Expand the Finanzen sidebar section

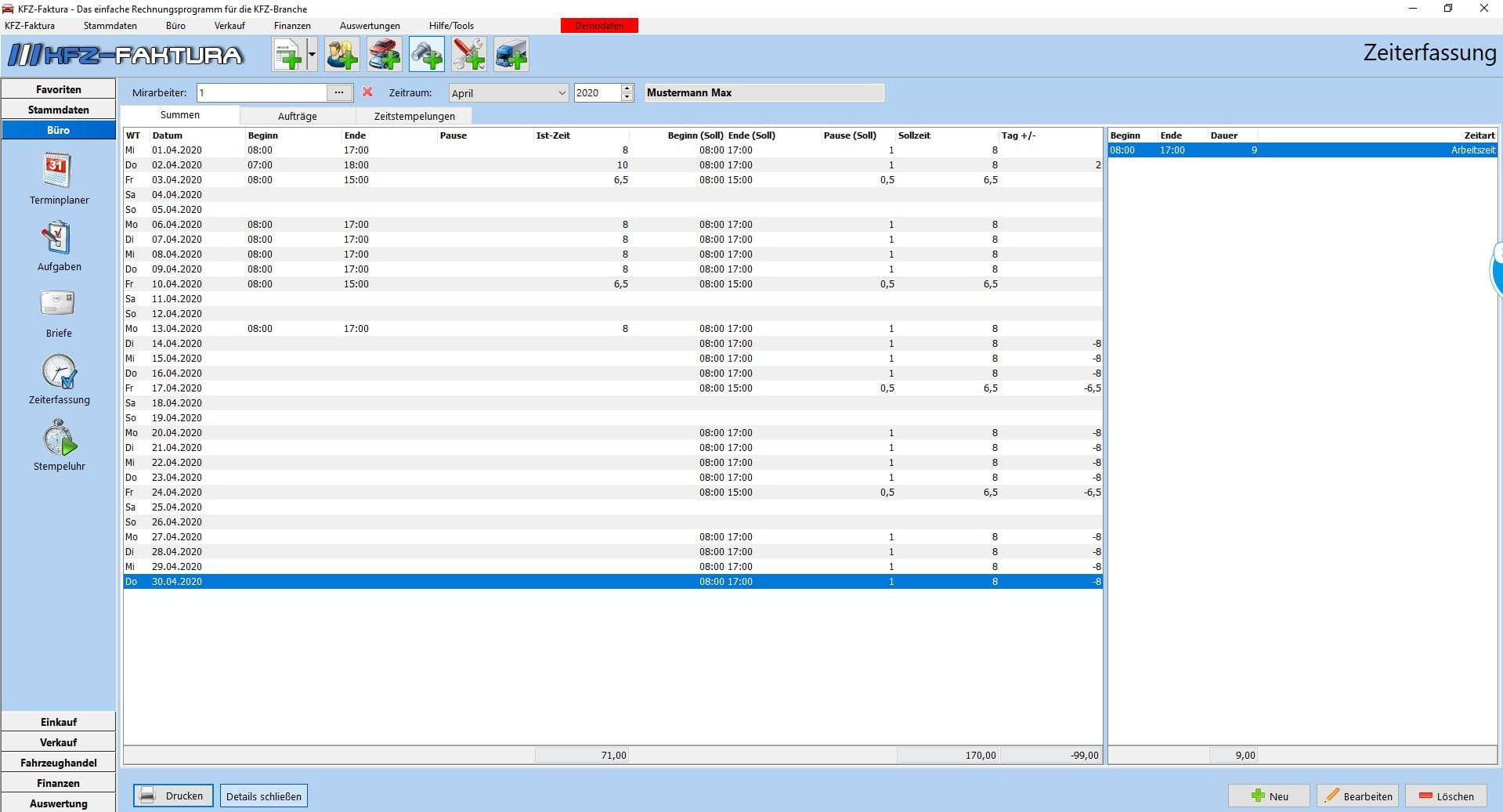coord(59,783)
